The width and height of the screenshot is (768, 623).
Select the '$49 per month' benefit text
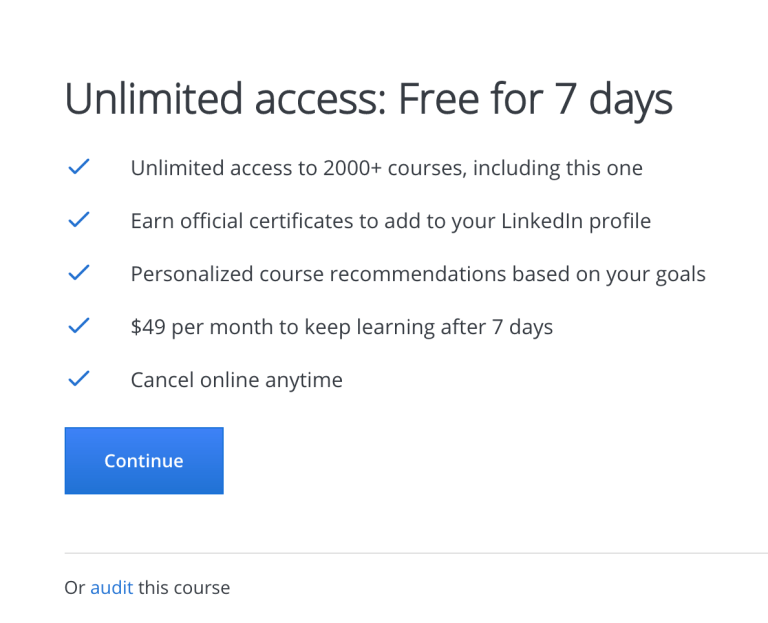click(200, 327)
